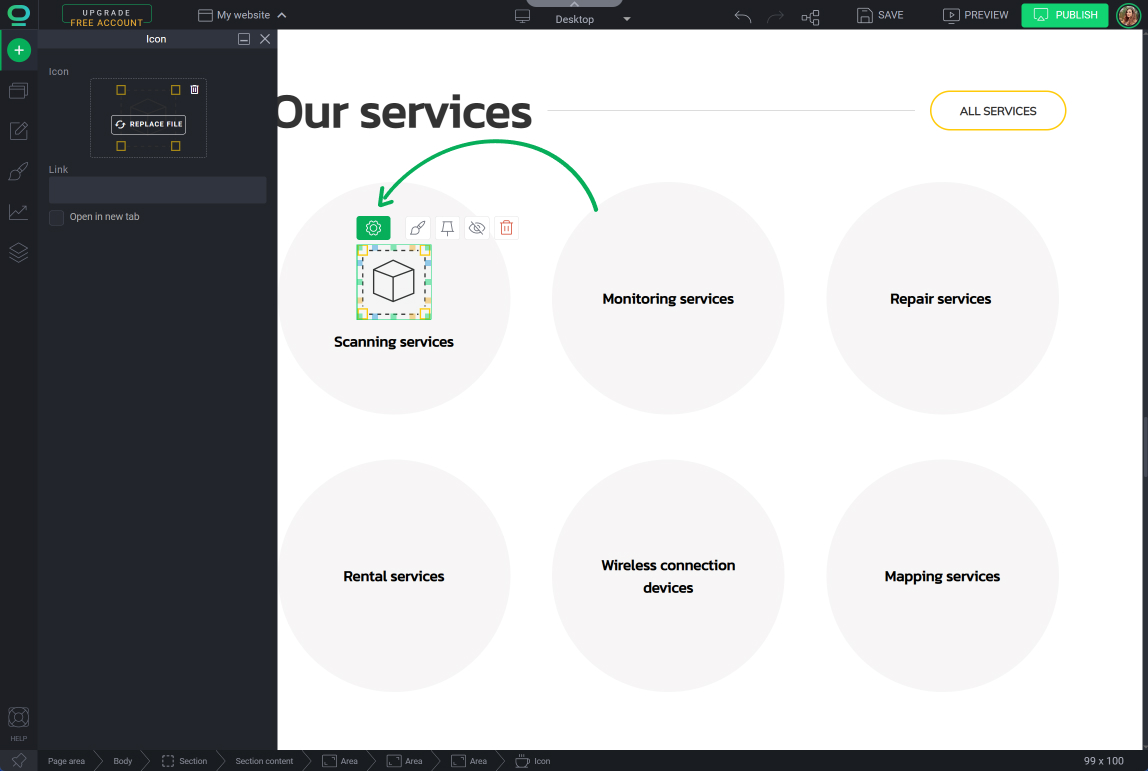The image size is (1148, 771).
Task: Select the Icon breadcrumb
Action: [x=533, y=761]
